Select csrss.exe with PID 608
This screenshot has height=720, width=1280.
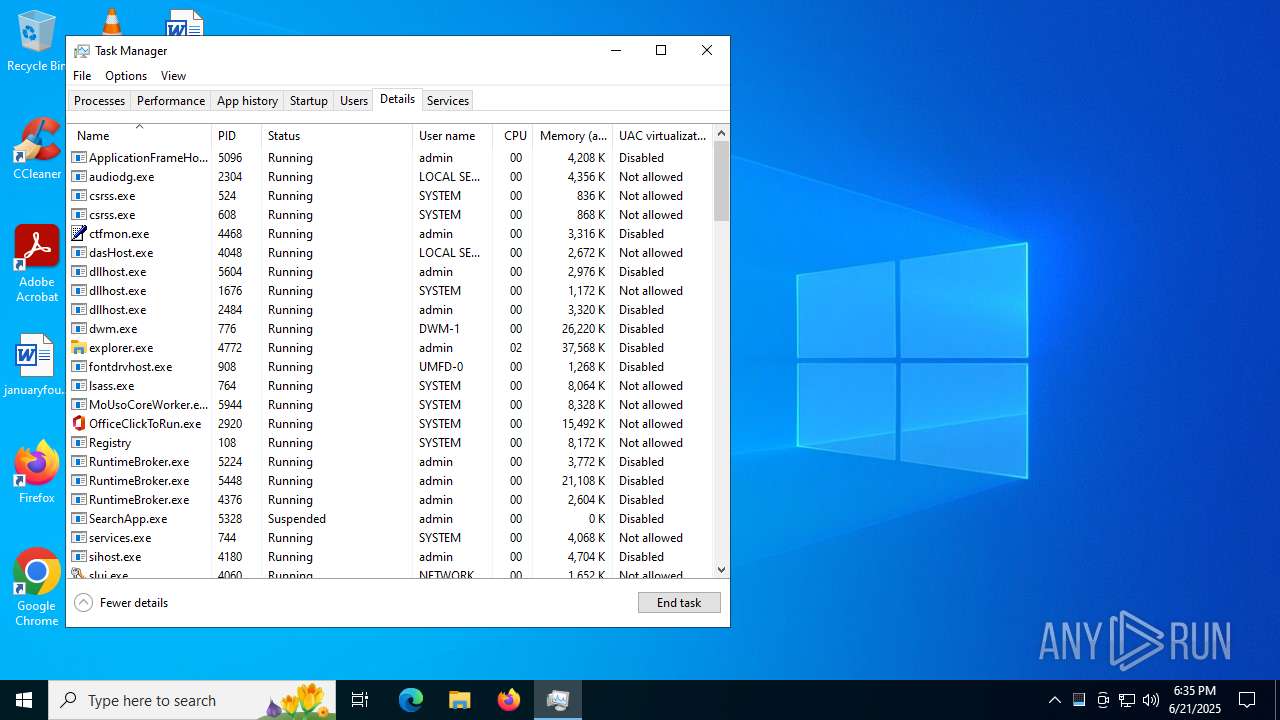tap(390, 215)
